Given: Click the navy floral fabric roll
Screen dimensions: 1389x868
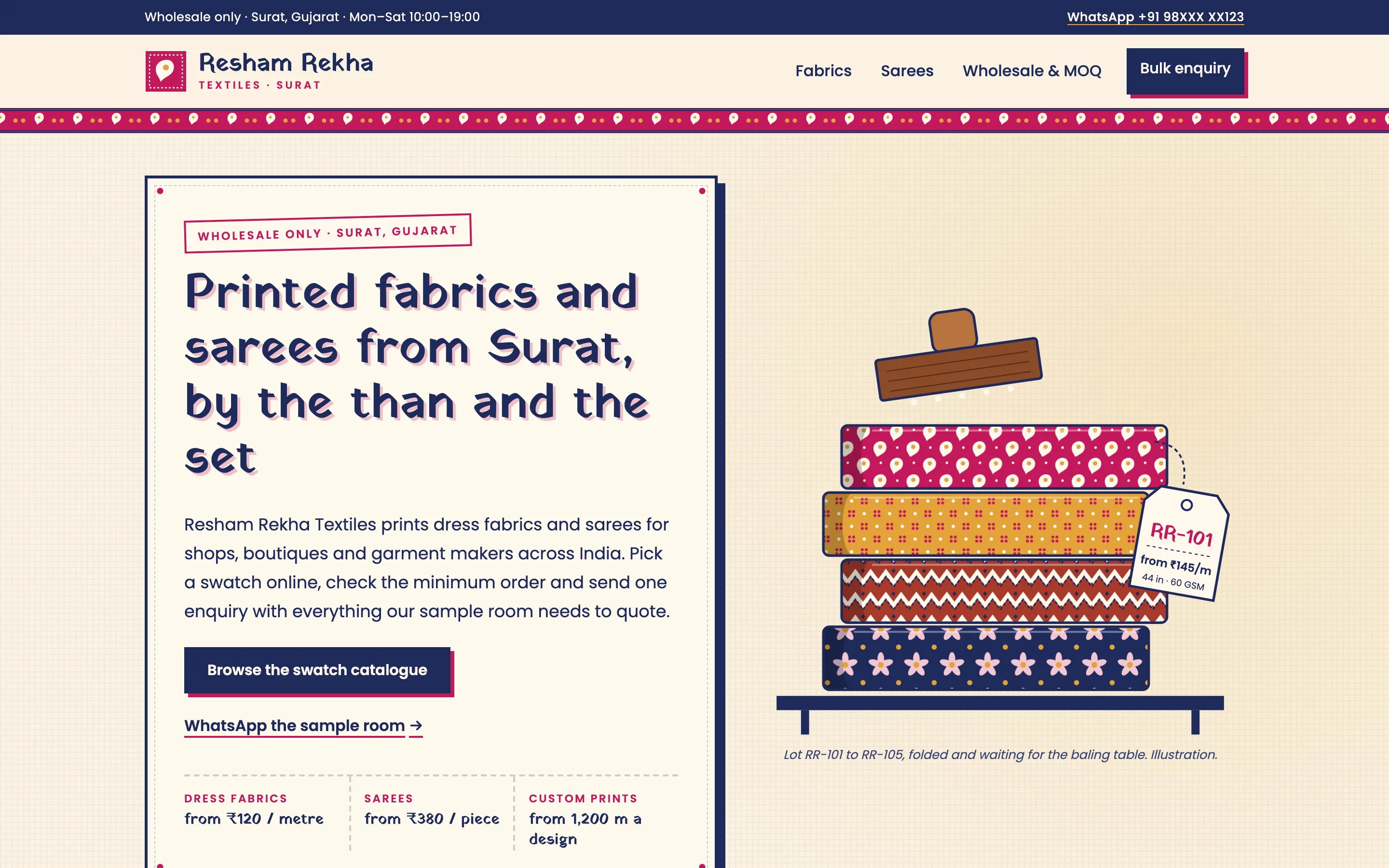Looking at the screenshot, I should click(x=985, y=658).
